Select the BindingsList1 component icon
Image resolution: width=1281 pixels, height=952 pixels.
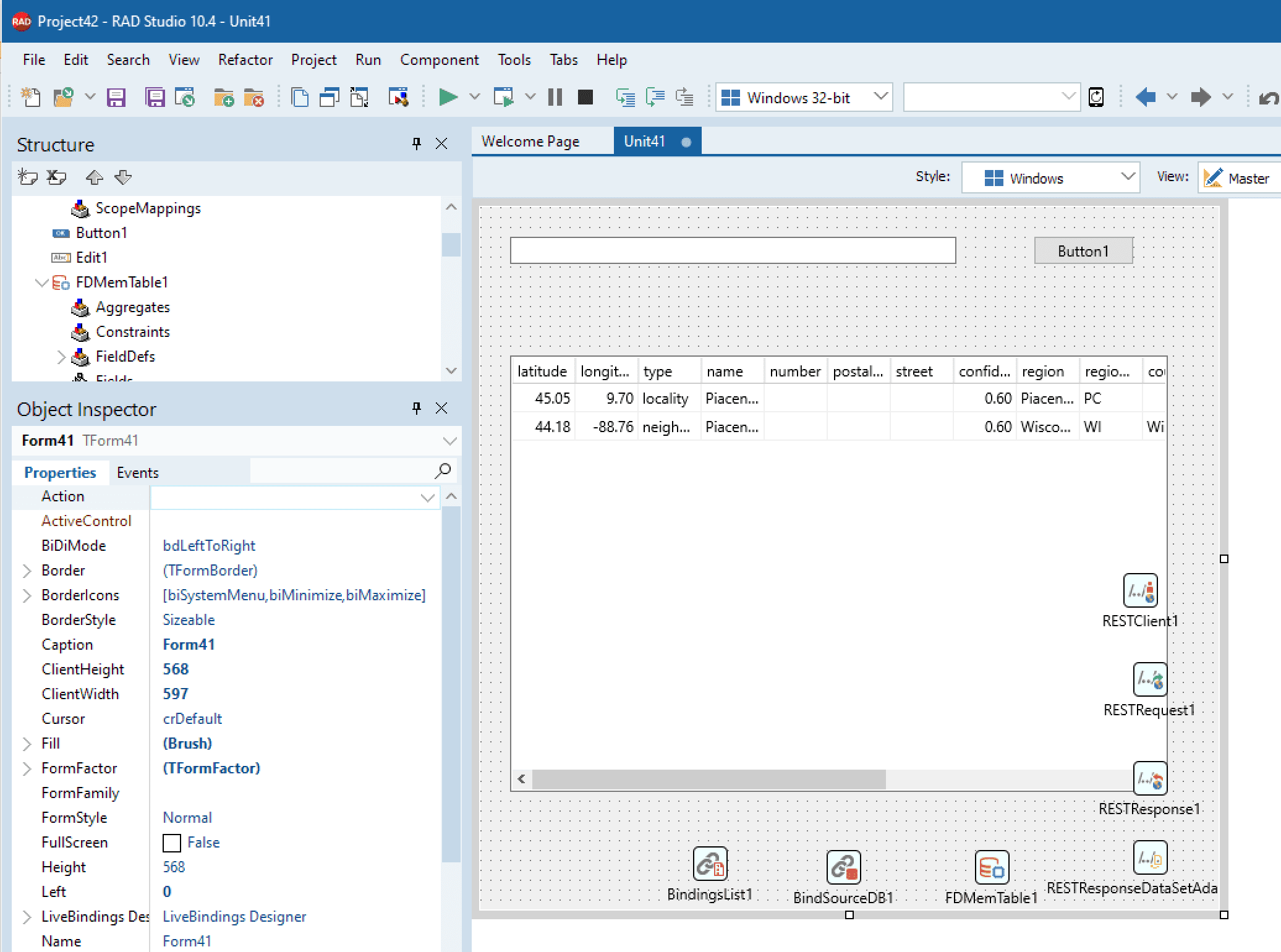point(710,864)
